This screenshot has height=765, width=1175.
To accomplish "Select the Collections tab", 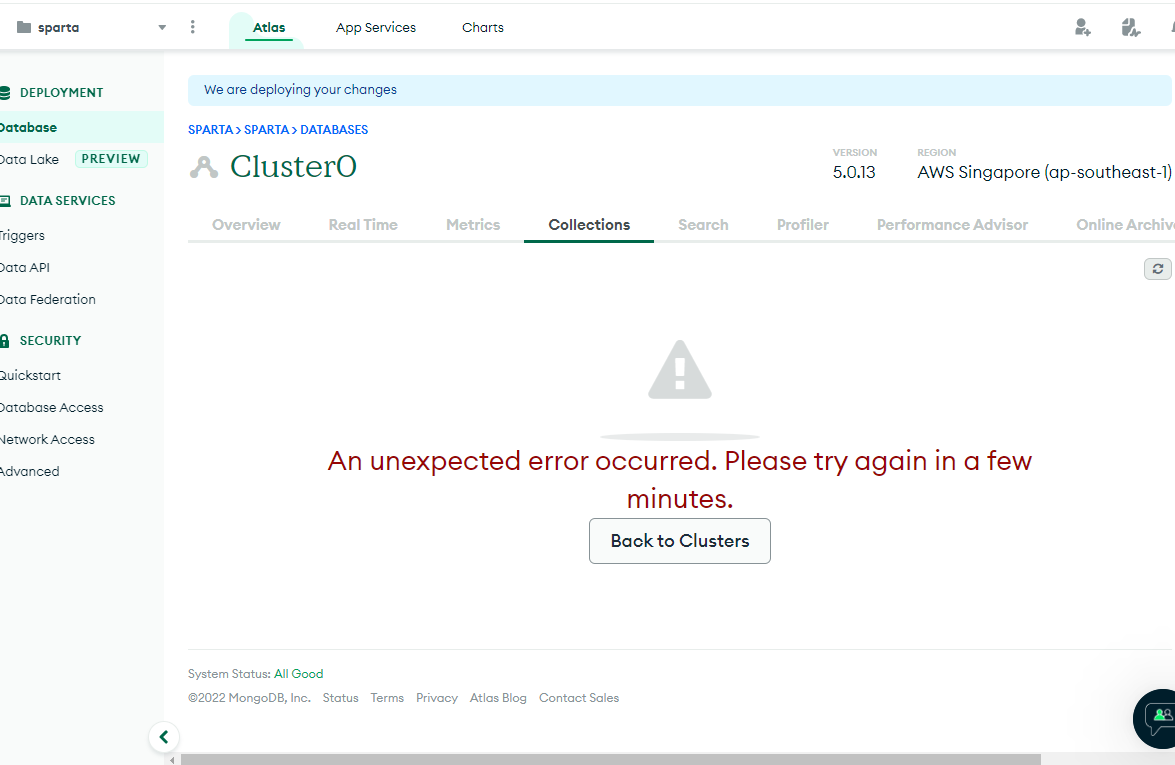I will [x=589, y=225].
